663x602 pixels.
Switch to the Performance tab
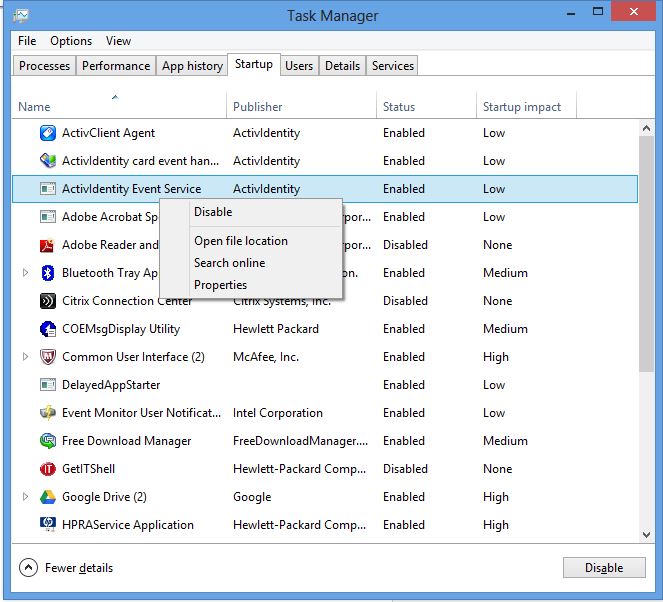(x=116, y=66)
